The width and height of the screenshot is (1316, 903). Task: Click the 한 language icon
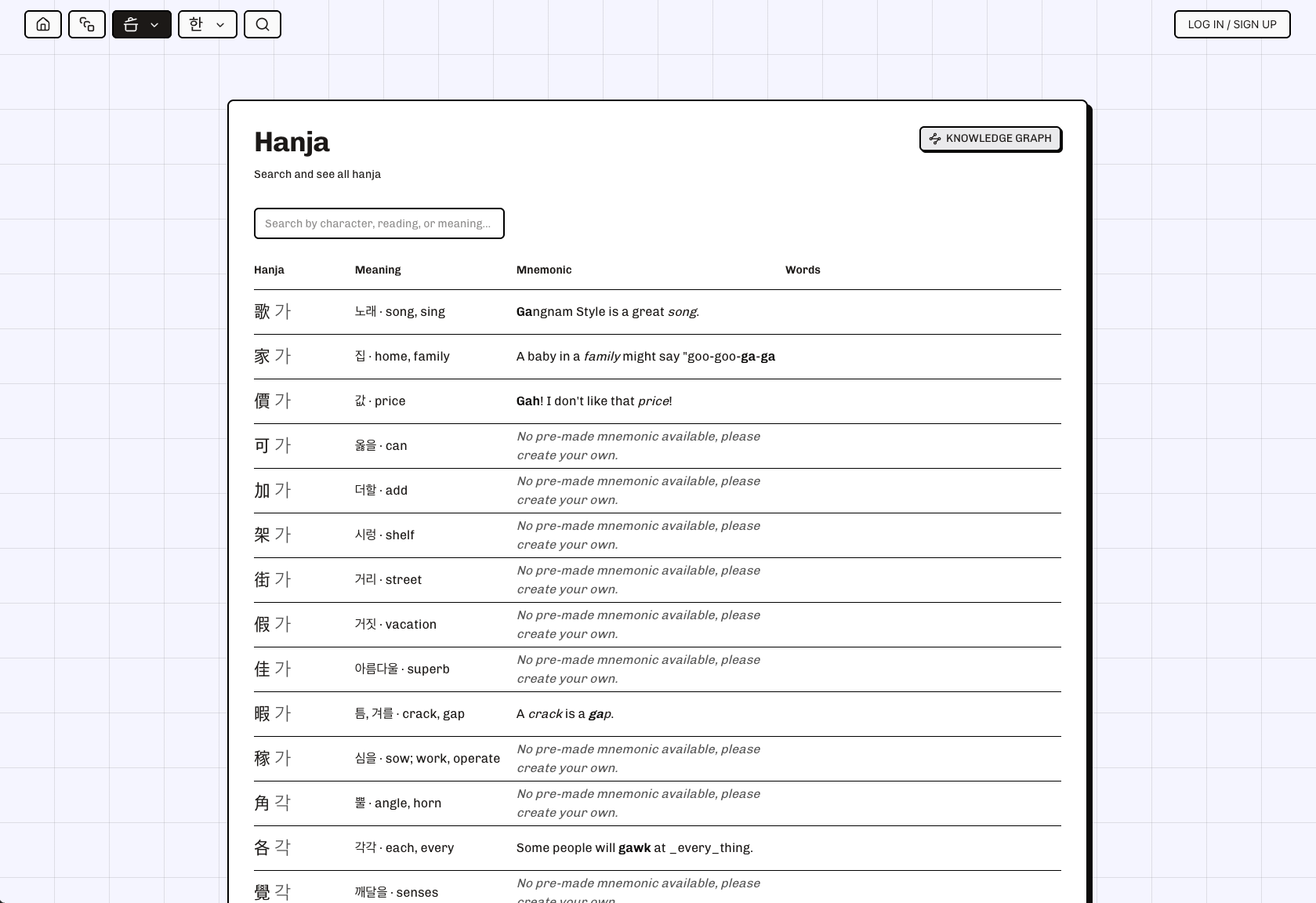click(x=196, y=24)
